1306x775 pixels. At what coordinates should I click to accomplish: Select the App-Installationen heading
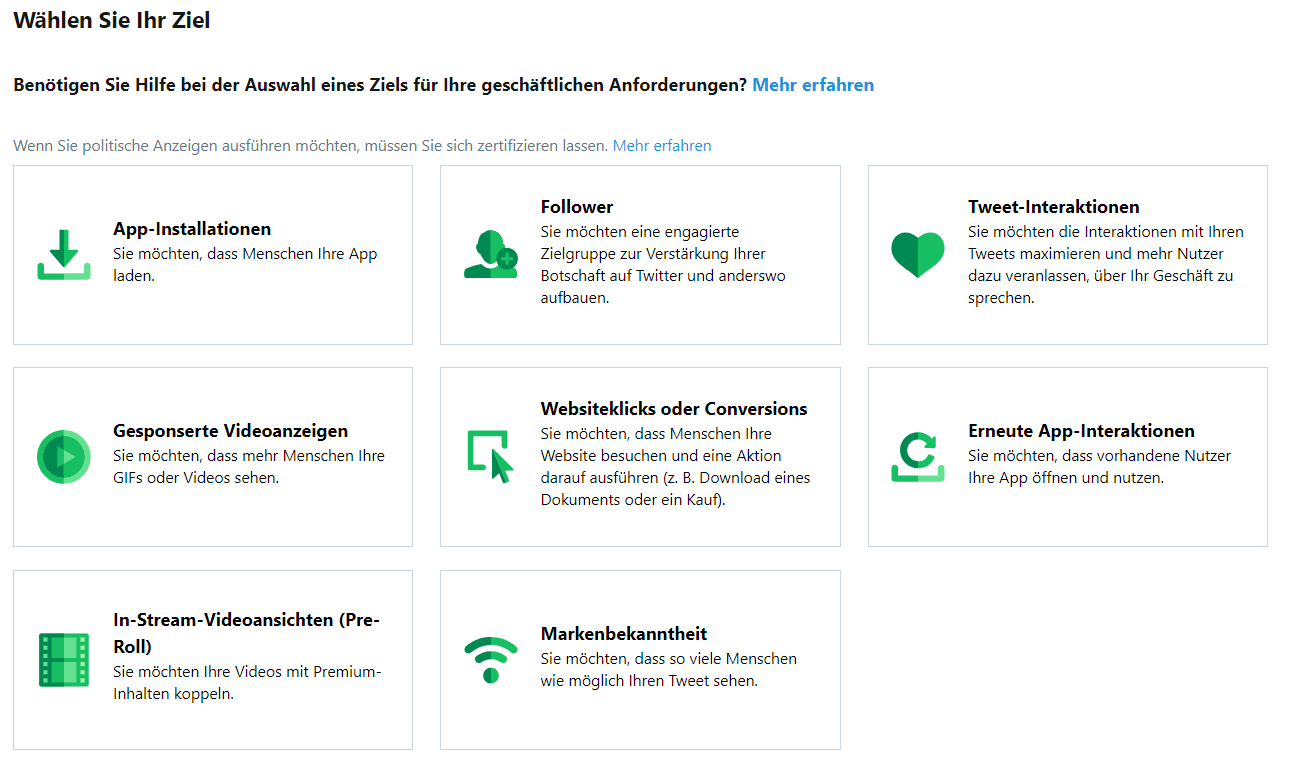tap(192, 229)
